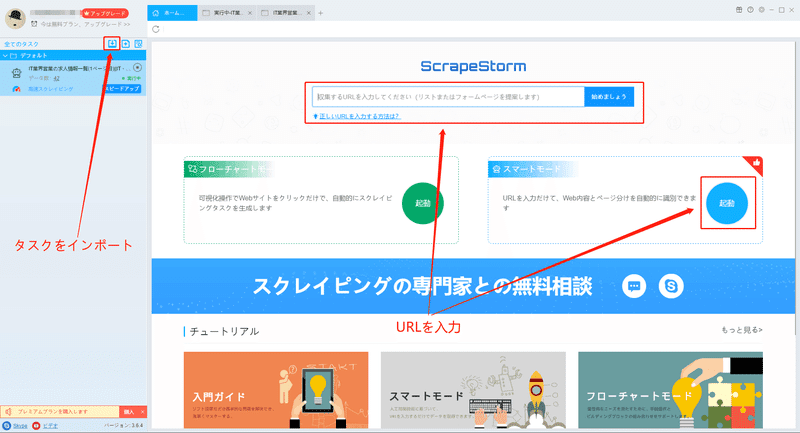Screen dimensions: 800x433
Task: Open the second tab 実行中-IT業
Action: (227, 13)
